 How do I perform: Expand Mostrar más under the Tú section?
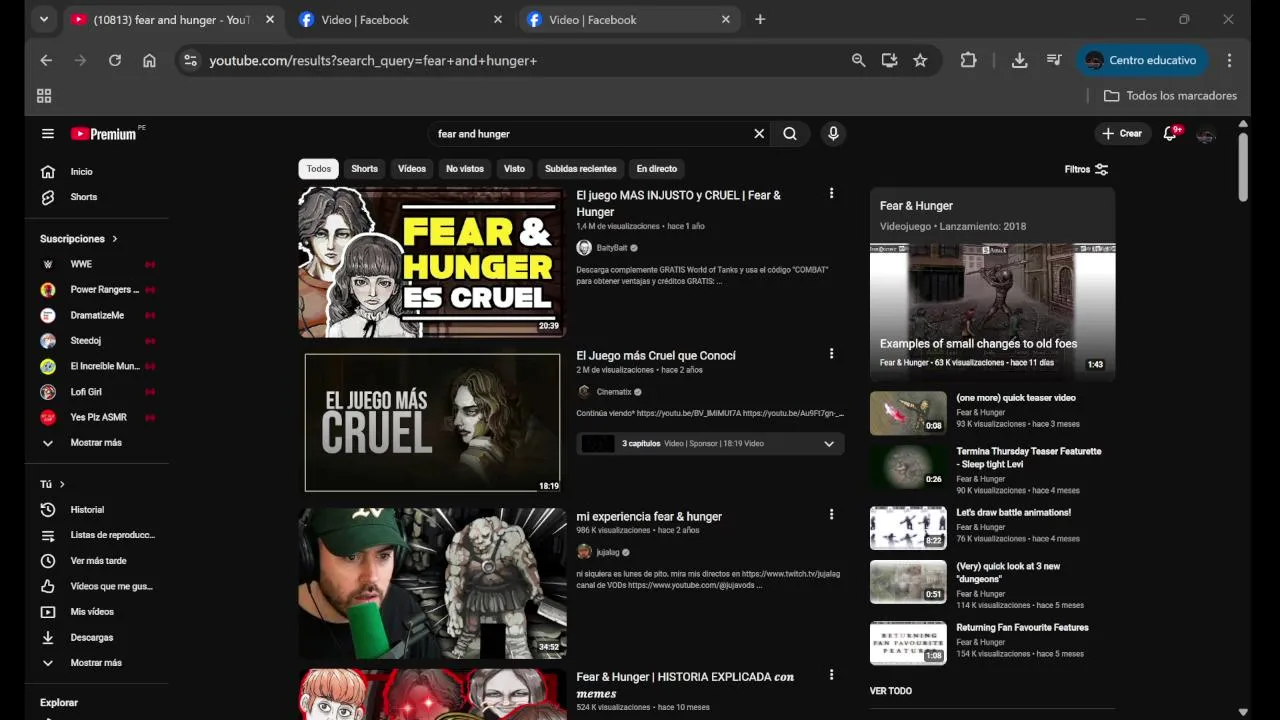pyautogui.click(x=96, y=663)
